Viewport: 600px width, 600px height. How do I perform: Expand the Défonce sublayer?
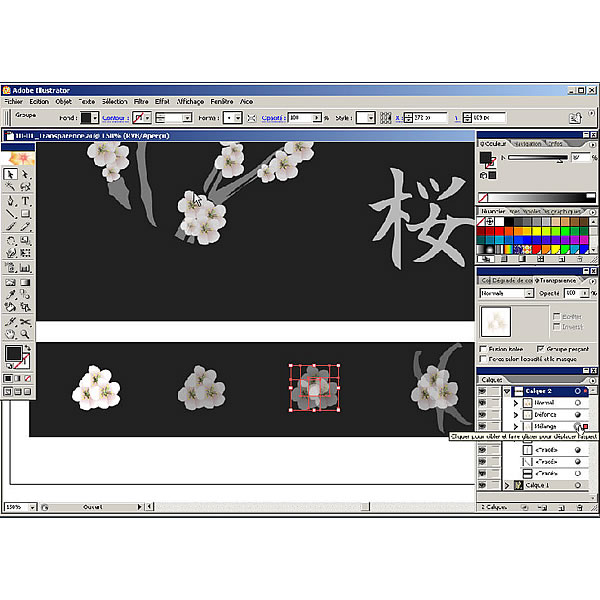coord(515,414)
